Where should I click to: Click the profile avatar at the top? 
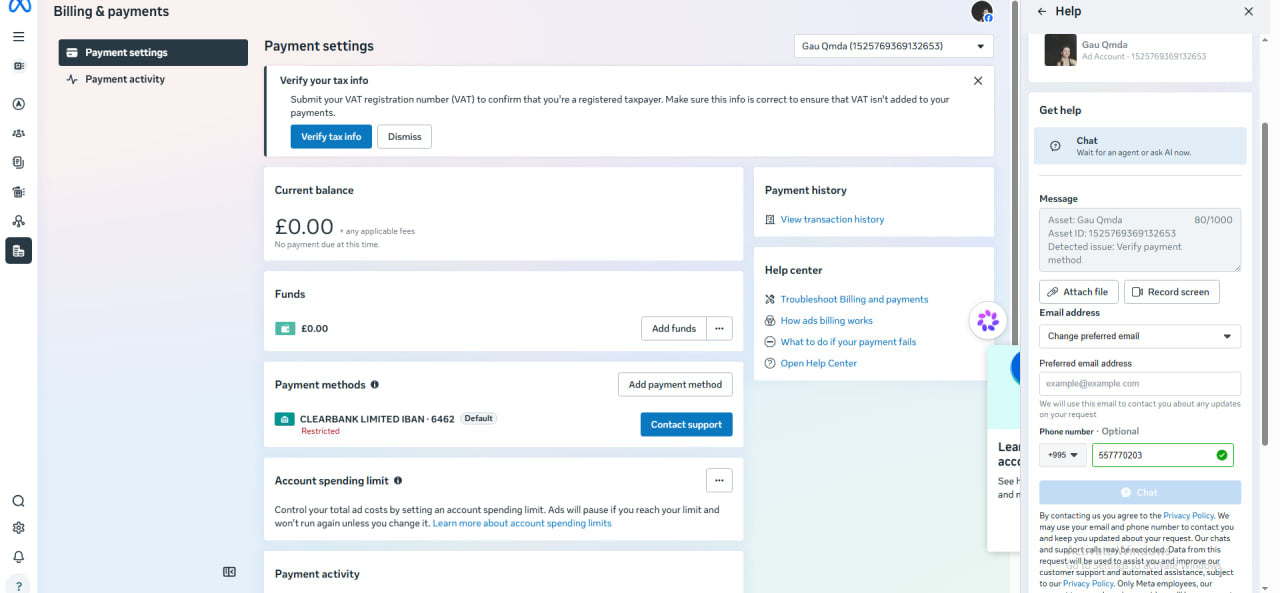981,12
